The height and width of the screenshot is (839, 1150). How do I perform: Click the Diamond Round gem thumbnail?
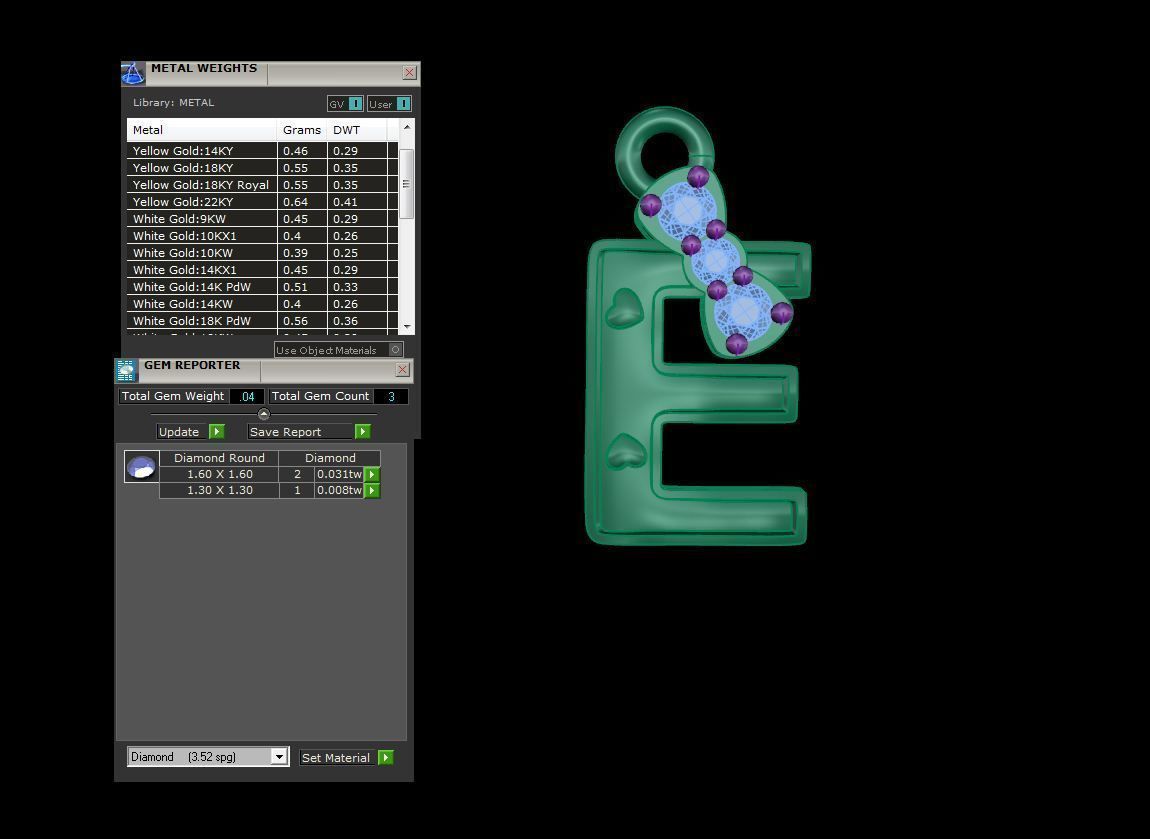(x=142, y=466)
